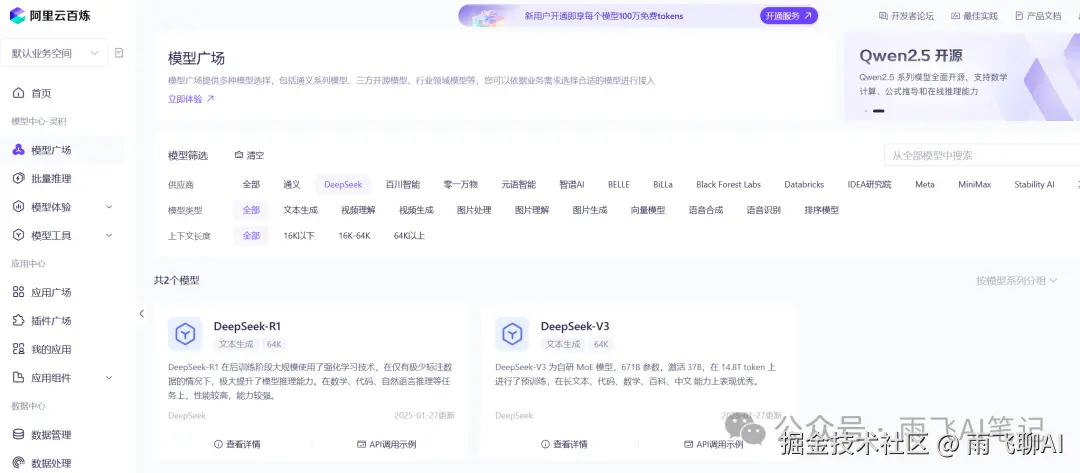
Task: Click the DeepSeek-R1 model icon
Action: coord(185,335)
